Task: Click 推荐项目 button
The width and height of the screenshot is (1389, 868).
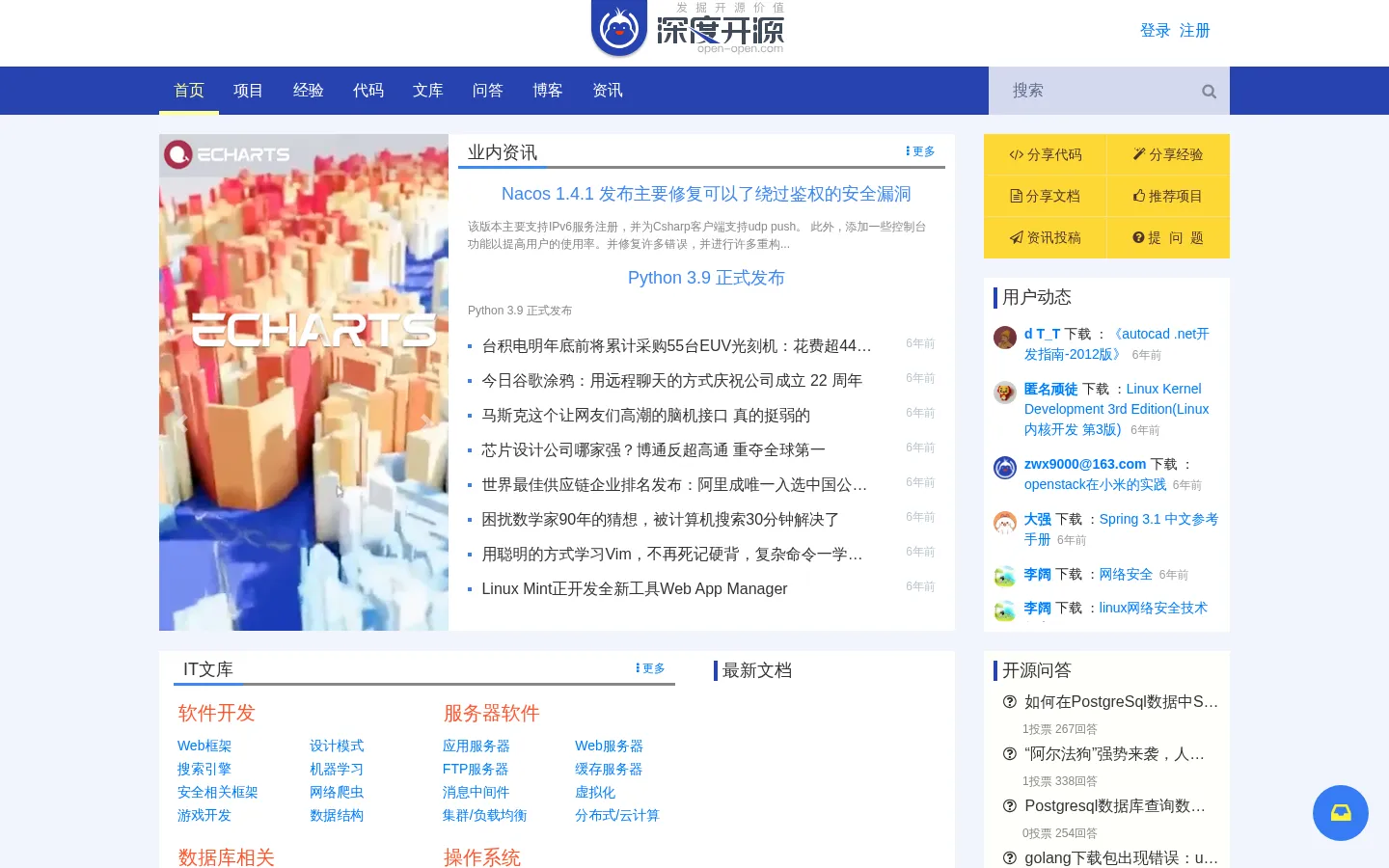Action: pyautogui.click(x=1168, y=196)
